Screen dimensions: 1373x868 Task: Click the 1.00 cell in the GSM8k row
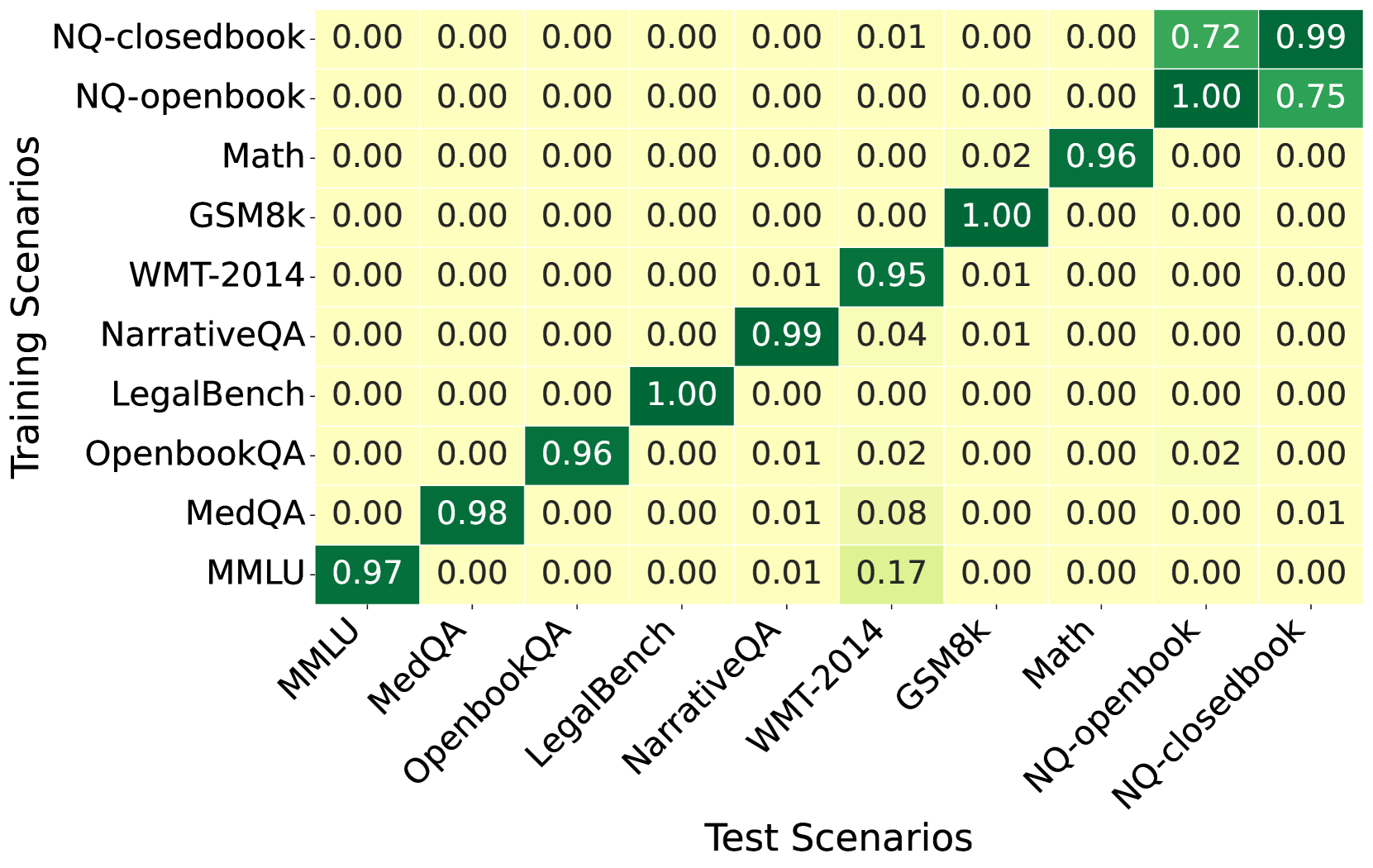point(997,217)
